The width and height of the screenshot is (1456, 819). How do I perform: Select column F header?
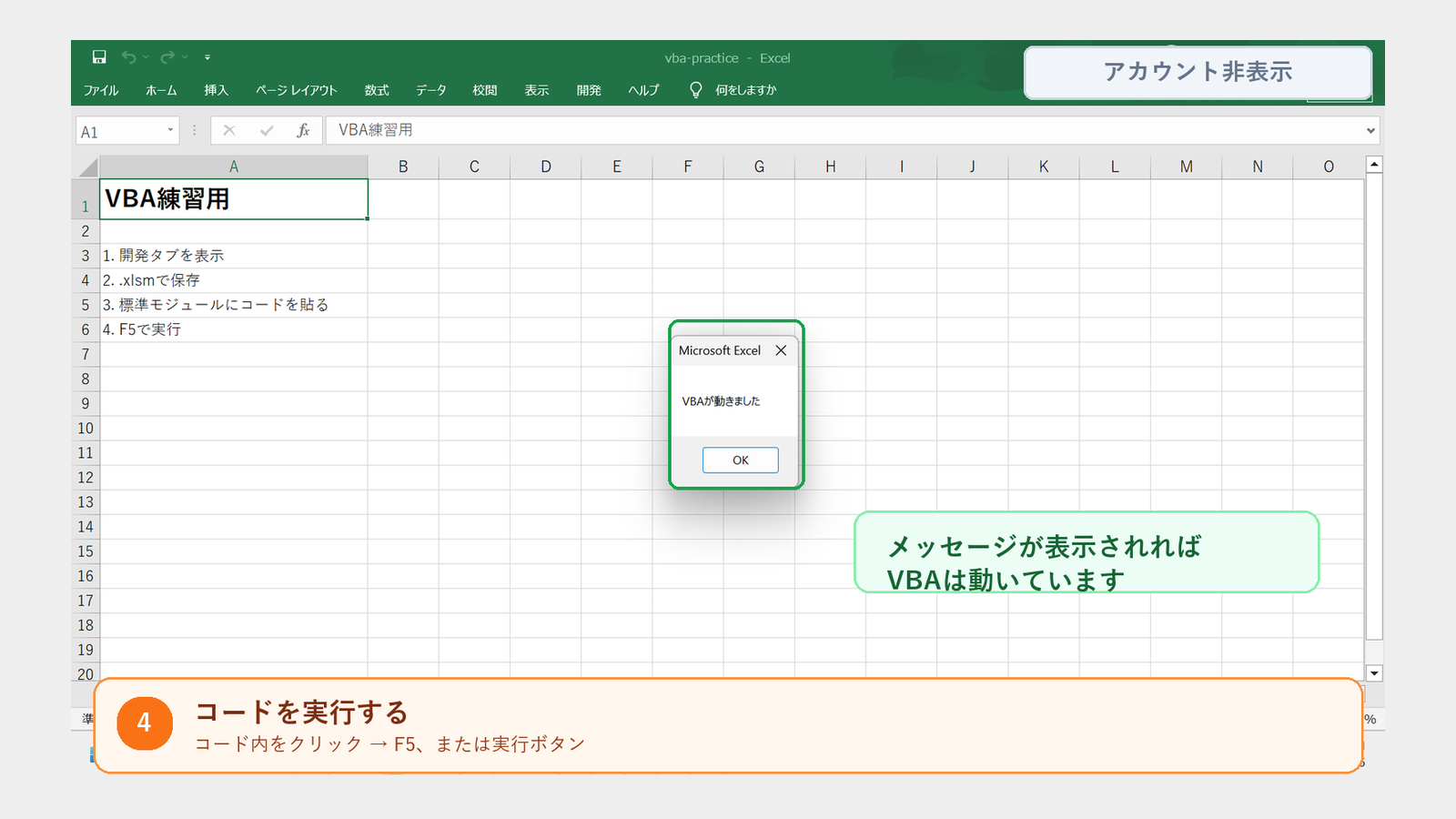[688, 167]
